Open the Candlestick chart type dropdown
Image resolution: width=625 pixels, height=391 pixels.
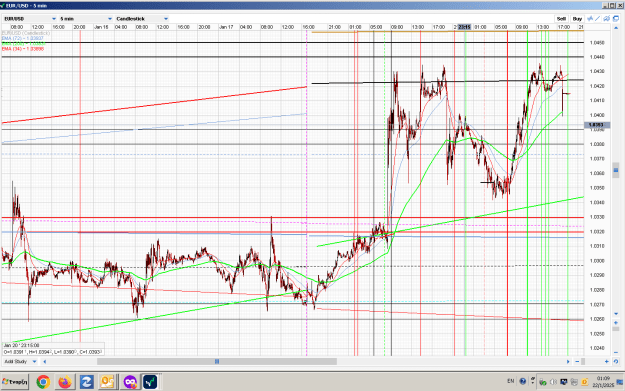(142, 19)
